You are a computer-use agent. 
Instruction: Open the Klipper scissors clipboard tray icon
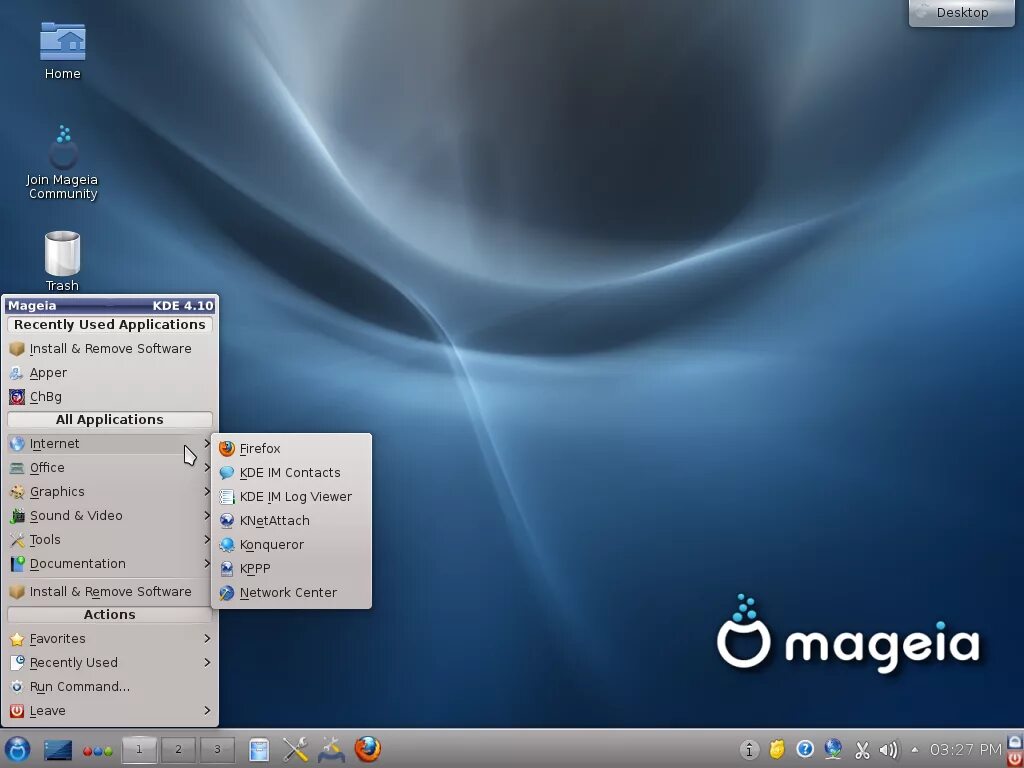point(862,750)
